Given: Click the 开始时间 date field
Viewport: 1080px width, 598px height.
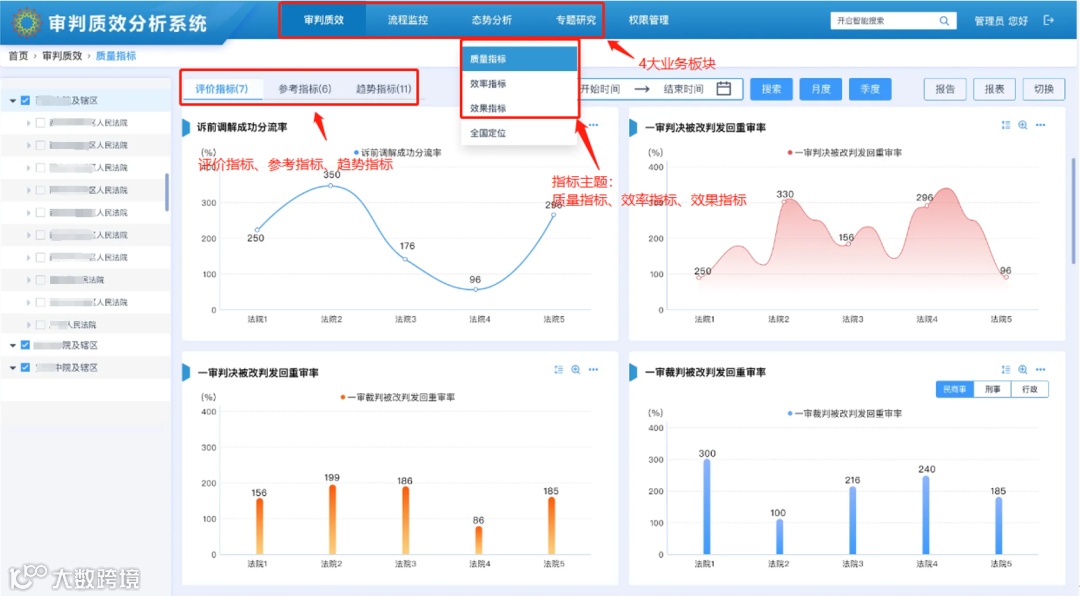Looking at the screenshot, I should click(x=601, y=89).
